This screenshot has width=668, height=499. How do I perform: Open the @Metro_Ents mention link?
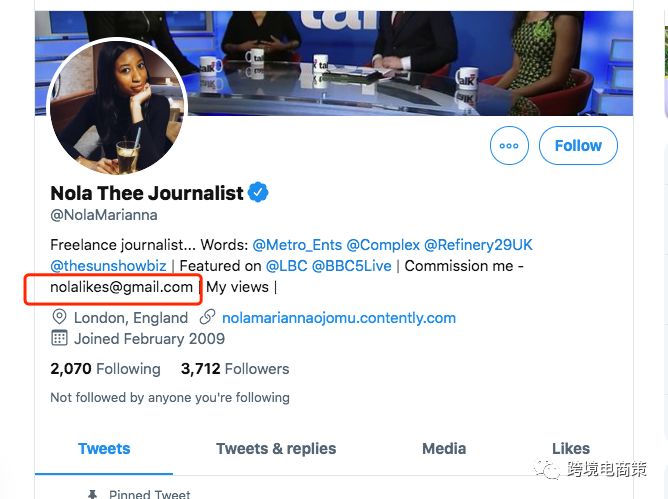297,245
